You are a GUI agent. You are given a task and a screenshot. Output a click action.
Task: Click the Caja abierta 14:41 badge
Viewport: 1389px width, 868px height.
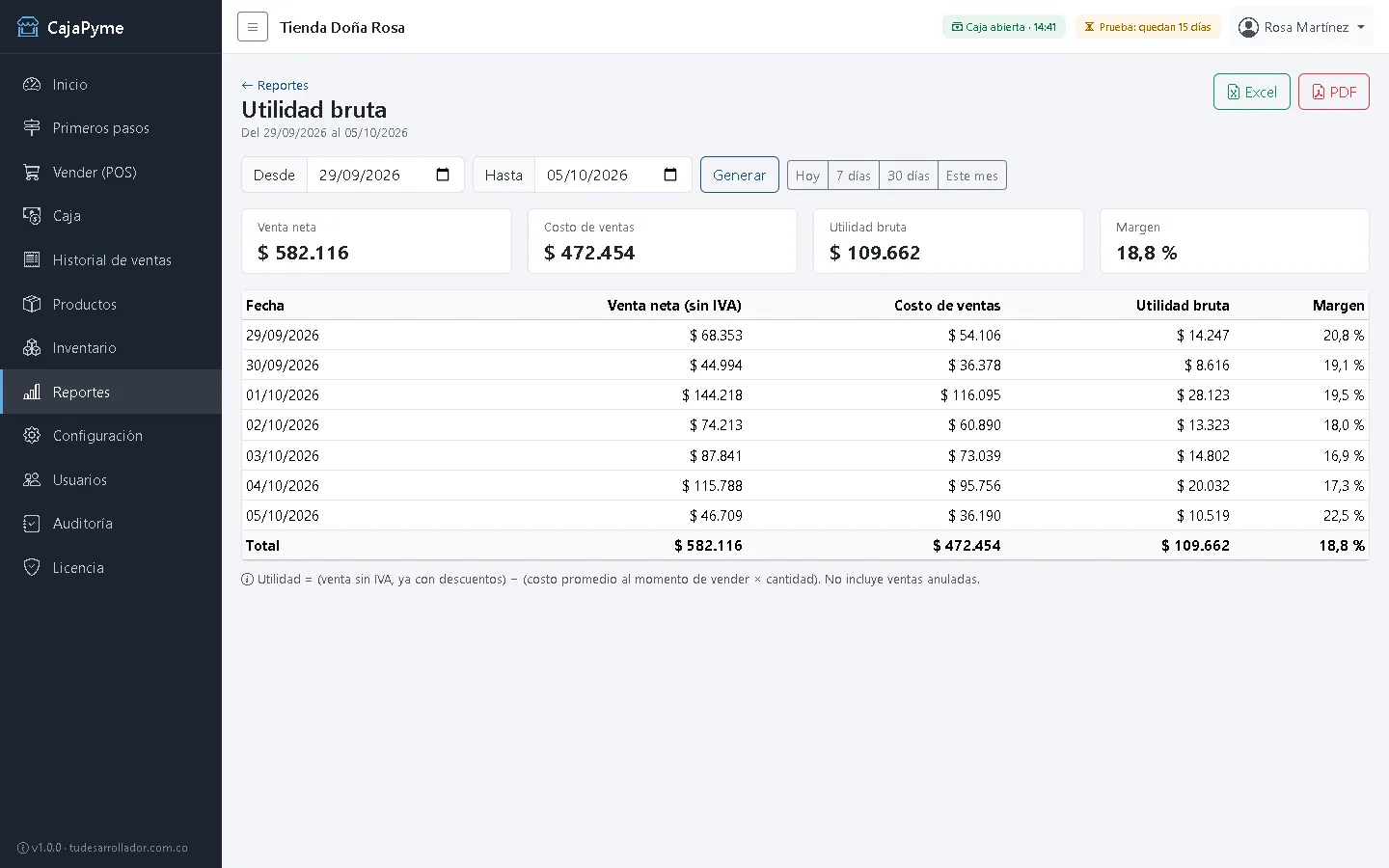1003,27
